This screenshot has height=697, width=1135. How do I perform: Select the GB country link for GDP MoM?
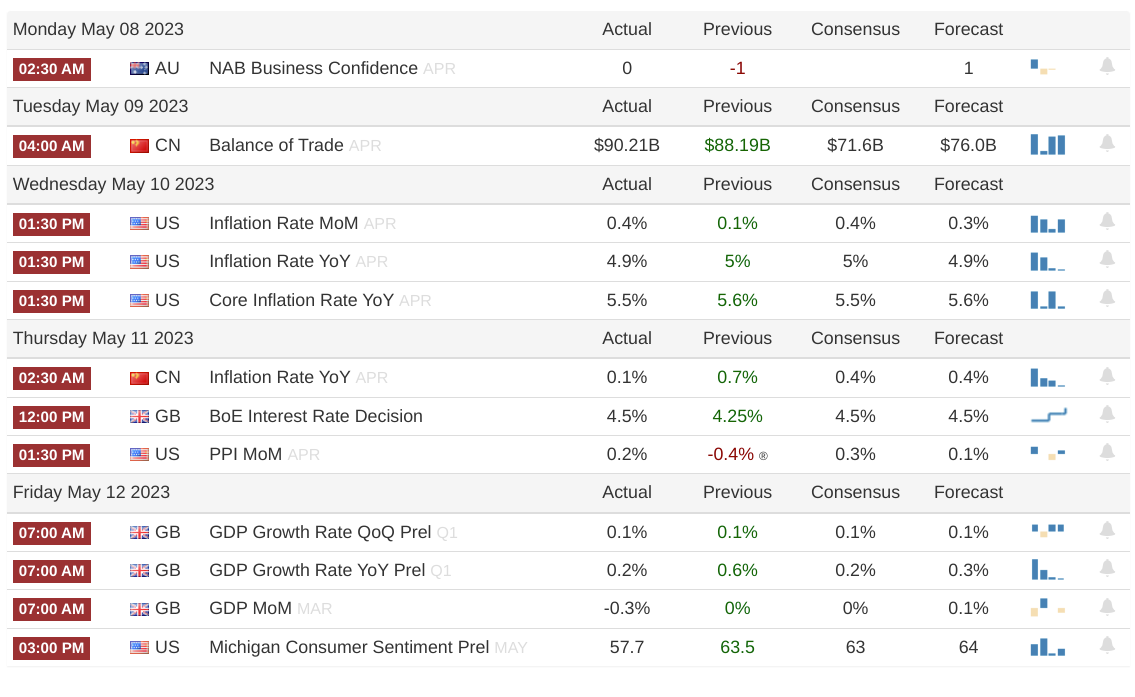pyautogui.click(x=167, y=608)
